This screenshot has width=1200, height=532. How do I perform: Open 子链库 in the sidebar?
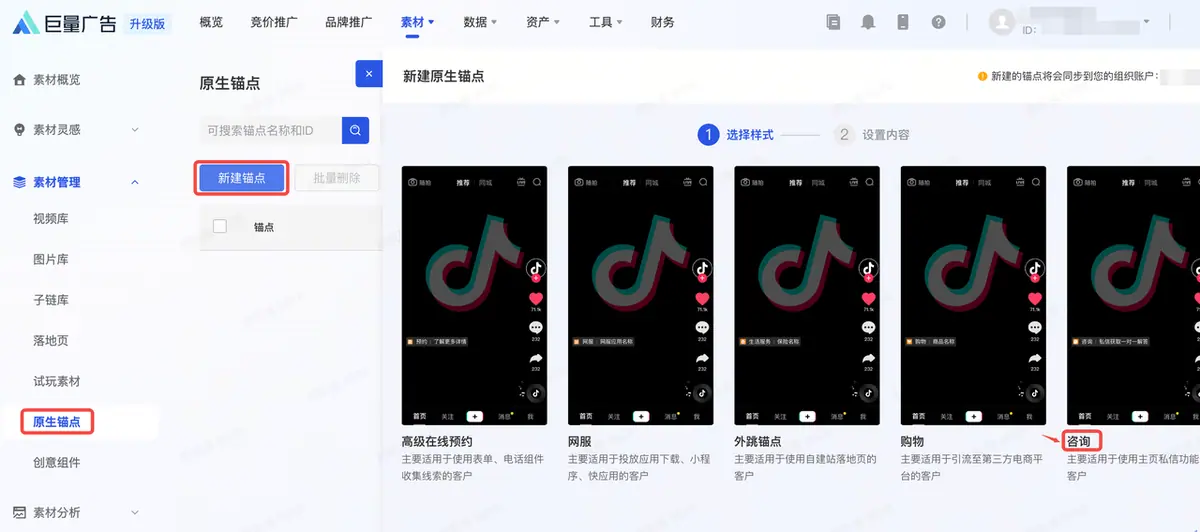(51, 300)
